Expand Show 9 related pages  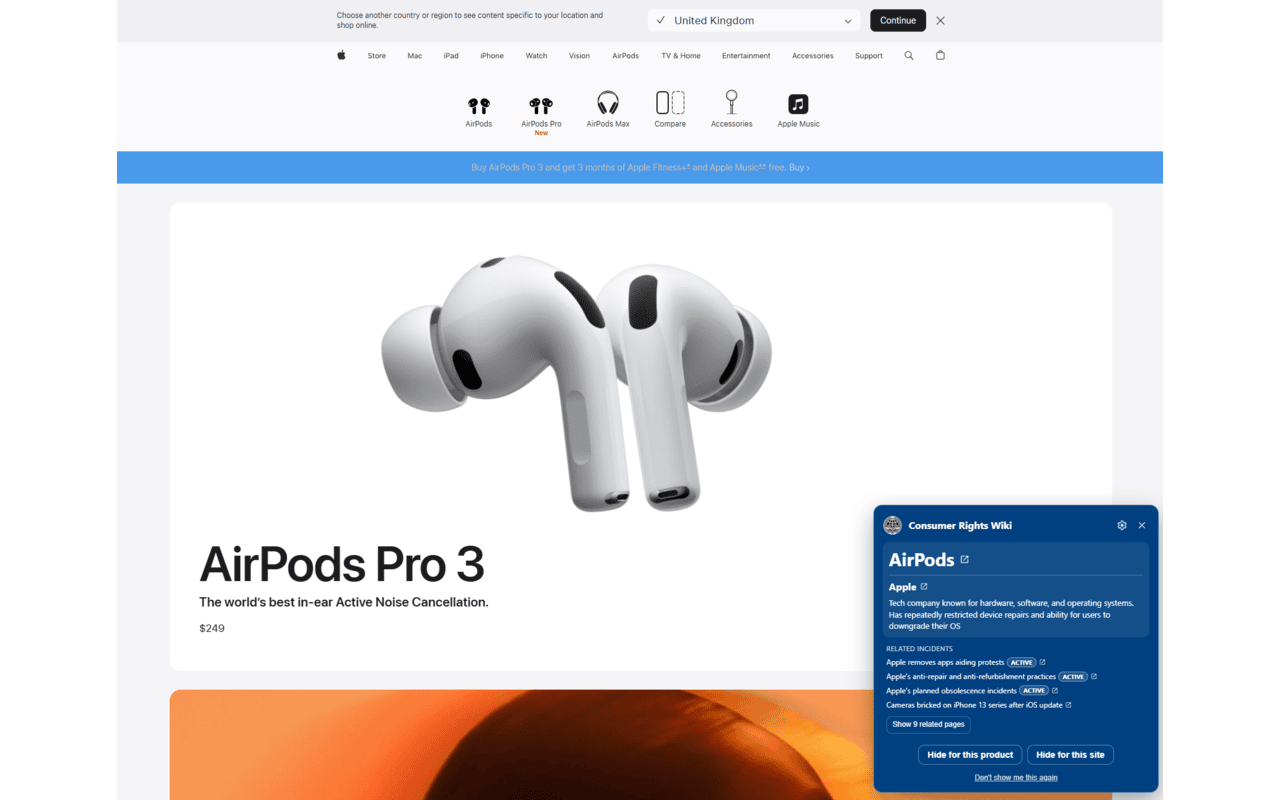click(928, 724)
